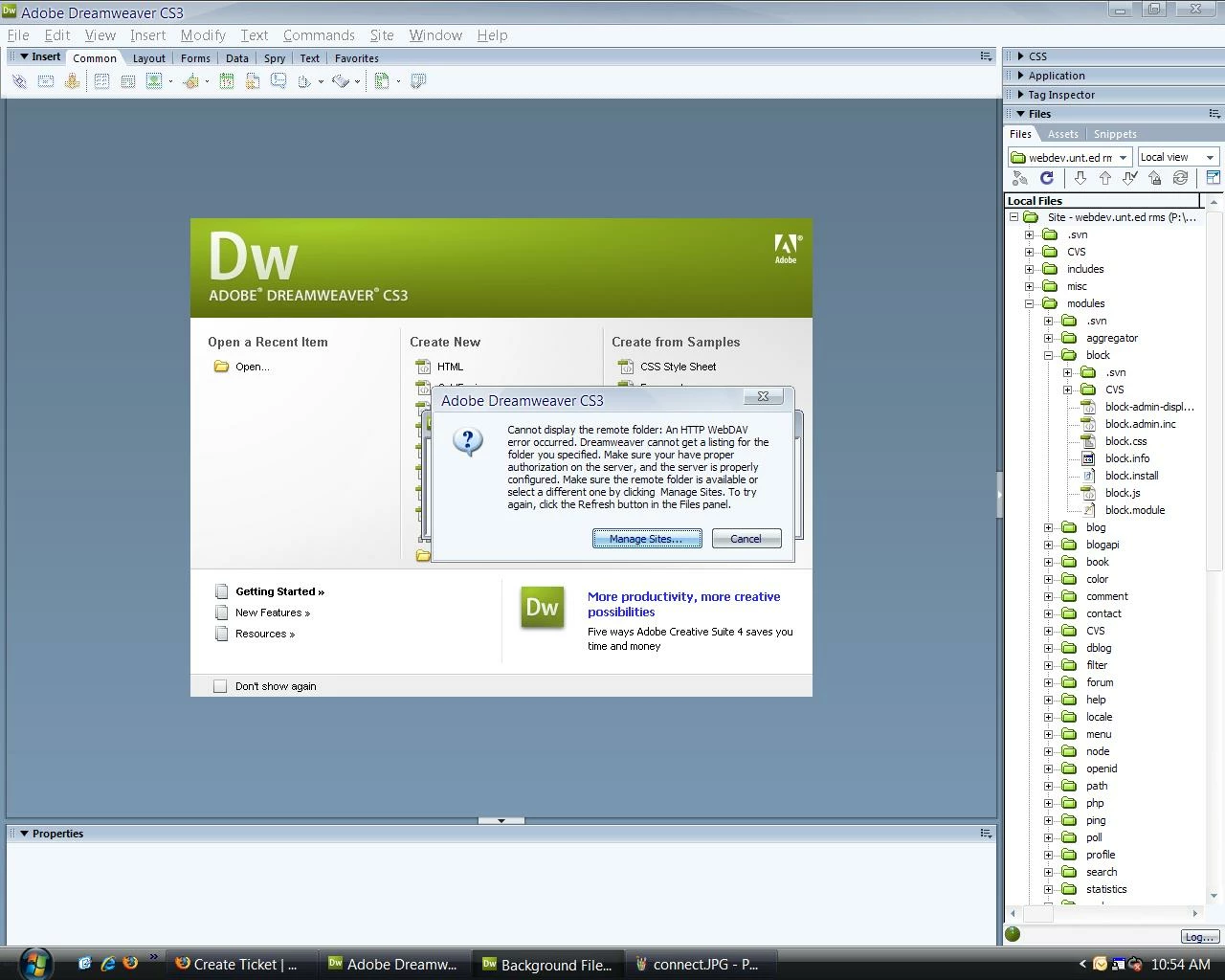Refresh the Files panel listing
The image size is (1225, 980).
tap(1047, 178)
